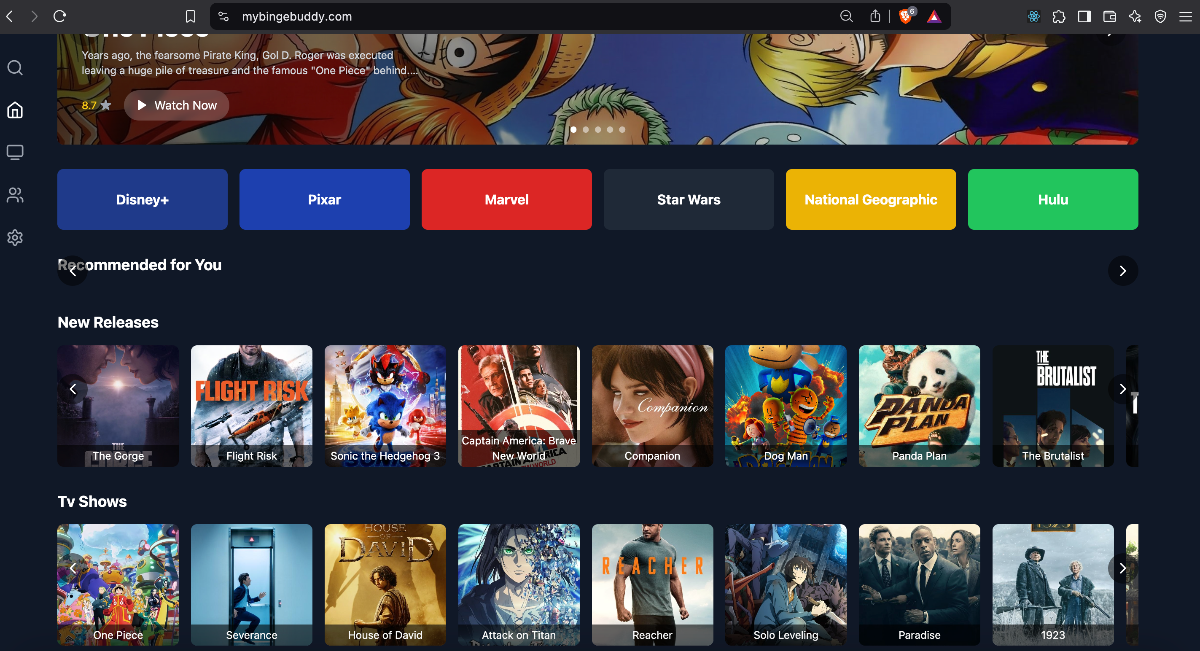Go back in Tv Shows row
The height and width of the screenshot is (651, 1200).
point(72,568)
